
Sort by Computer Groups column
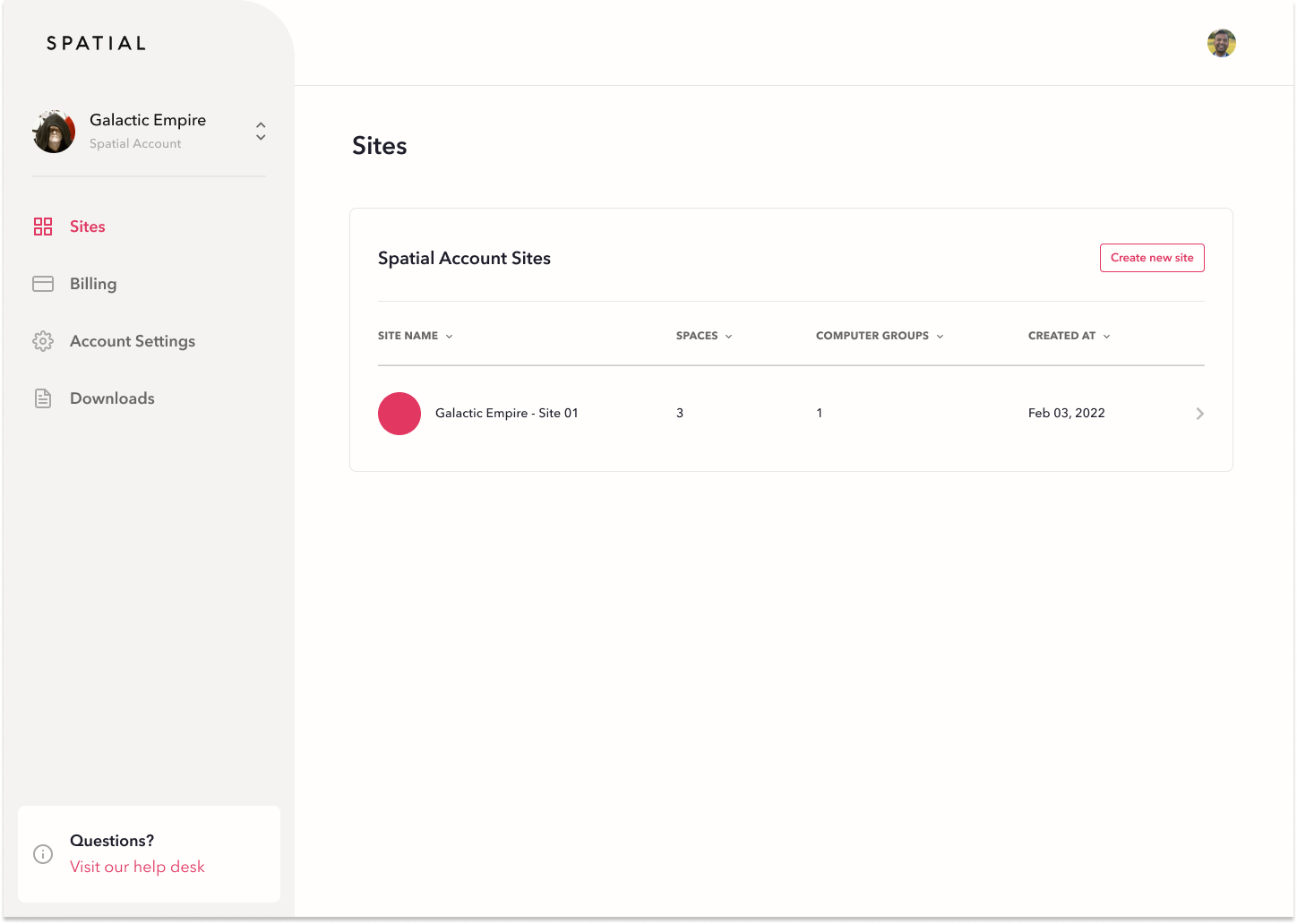(x=880, y=336)
